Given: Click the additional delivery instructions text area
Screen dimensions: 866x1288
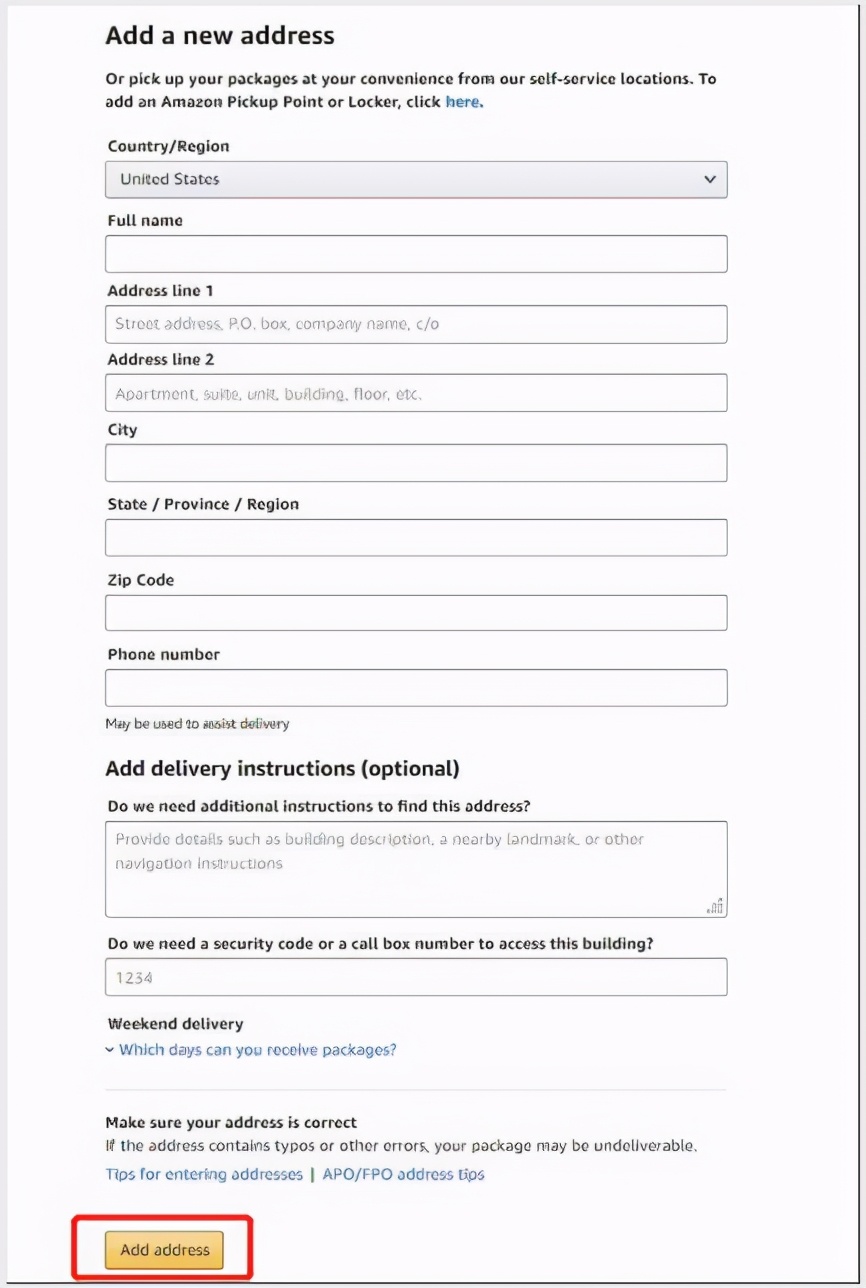Looking at the screenshot, I should pos(415,869).
